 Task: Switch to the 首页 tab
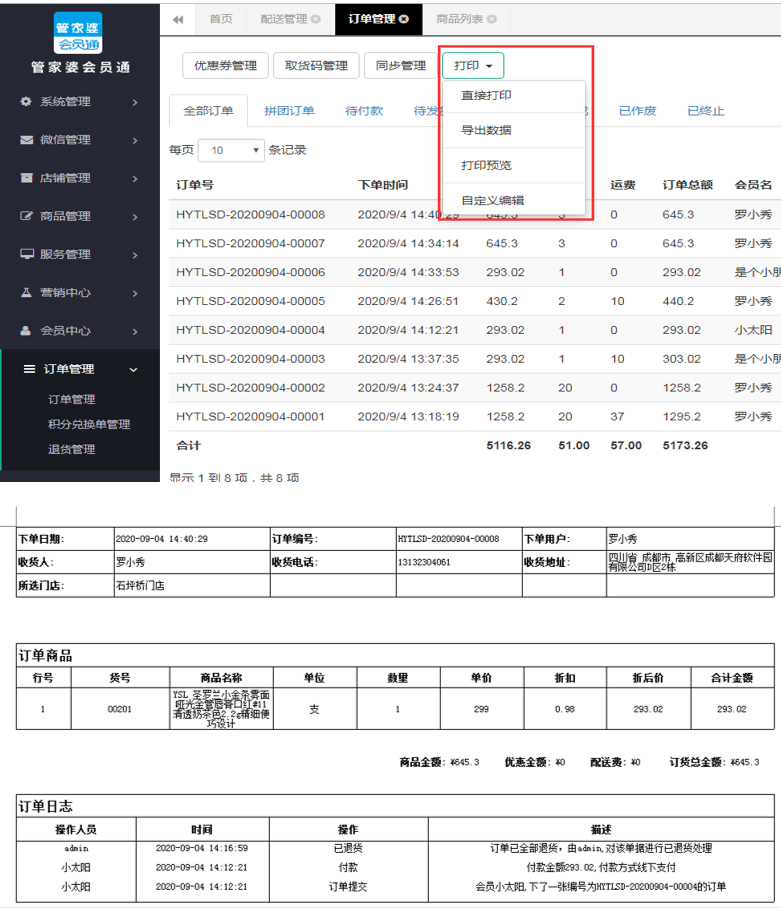tap(221, 19)
